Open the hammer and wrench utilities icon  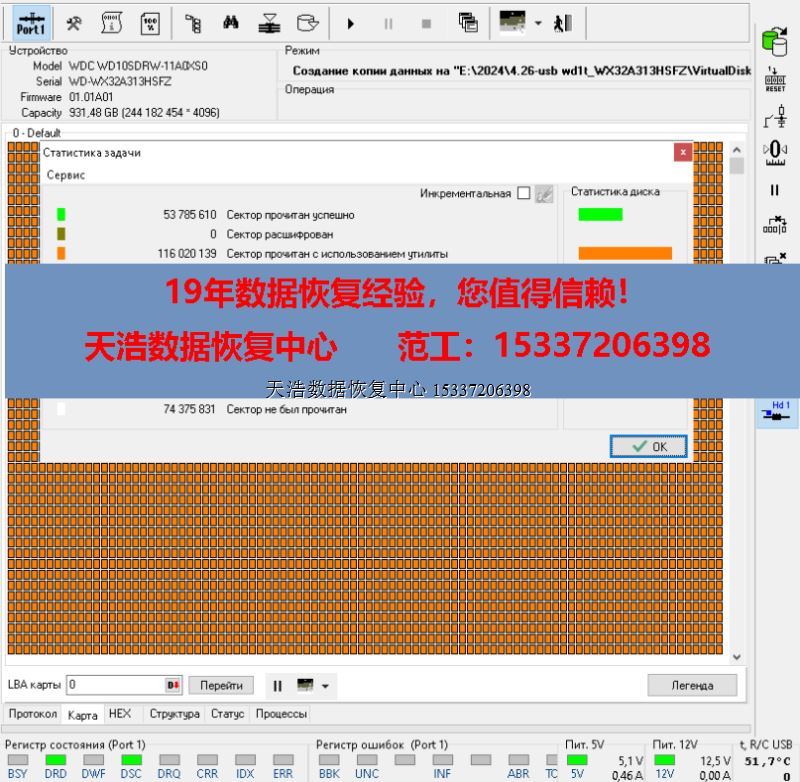click(x=74, y=22)
